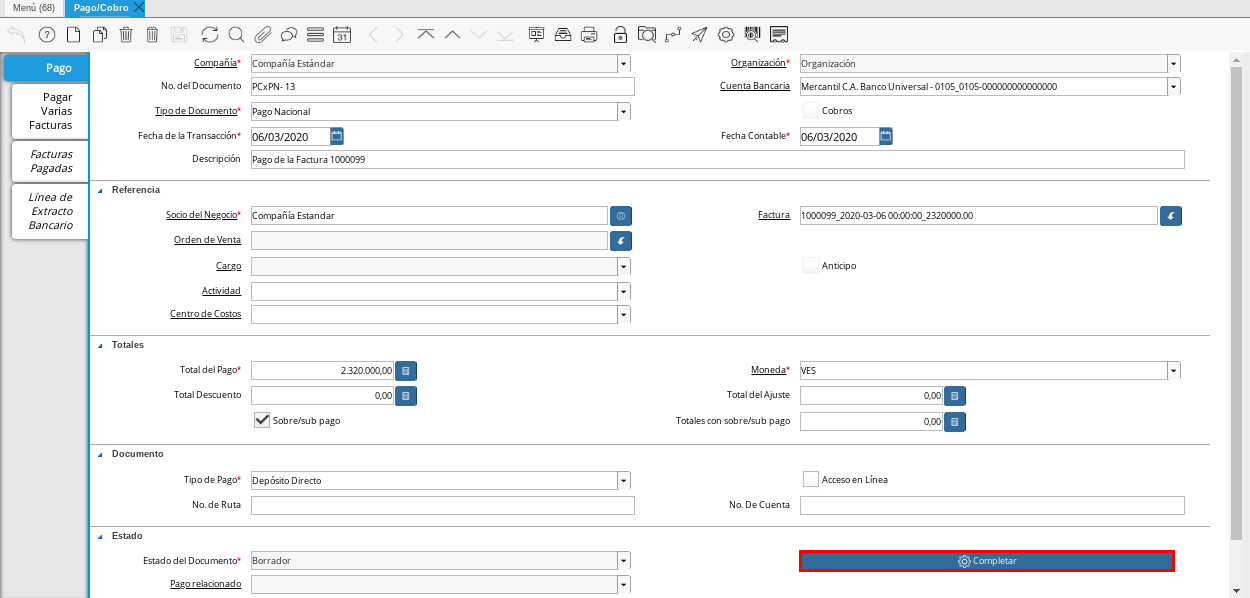This screenshot has width=1250, height=598.
Task: Enable the Cobros checkbox
Action: pos(811,110)
